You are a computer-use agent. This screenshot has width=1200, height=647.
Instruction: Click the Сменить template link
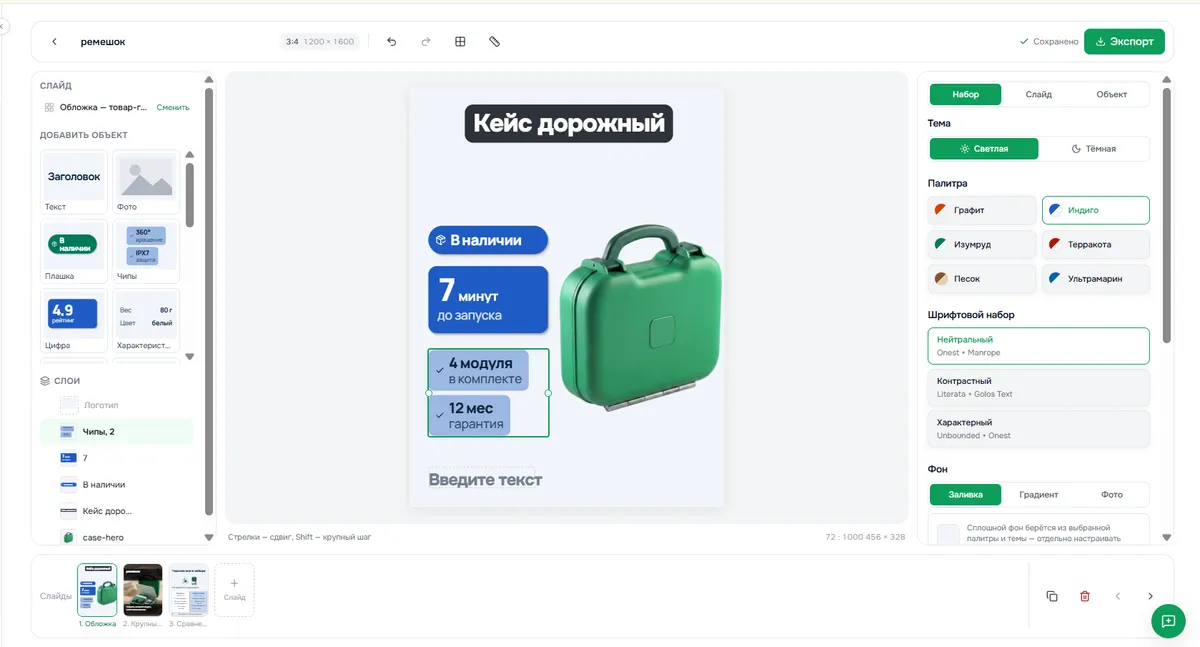click(x=172, y=107)
